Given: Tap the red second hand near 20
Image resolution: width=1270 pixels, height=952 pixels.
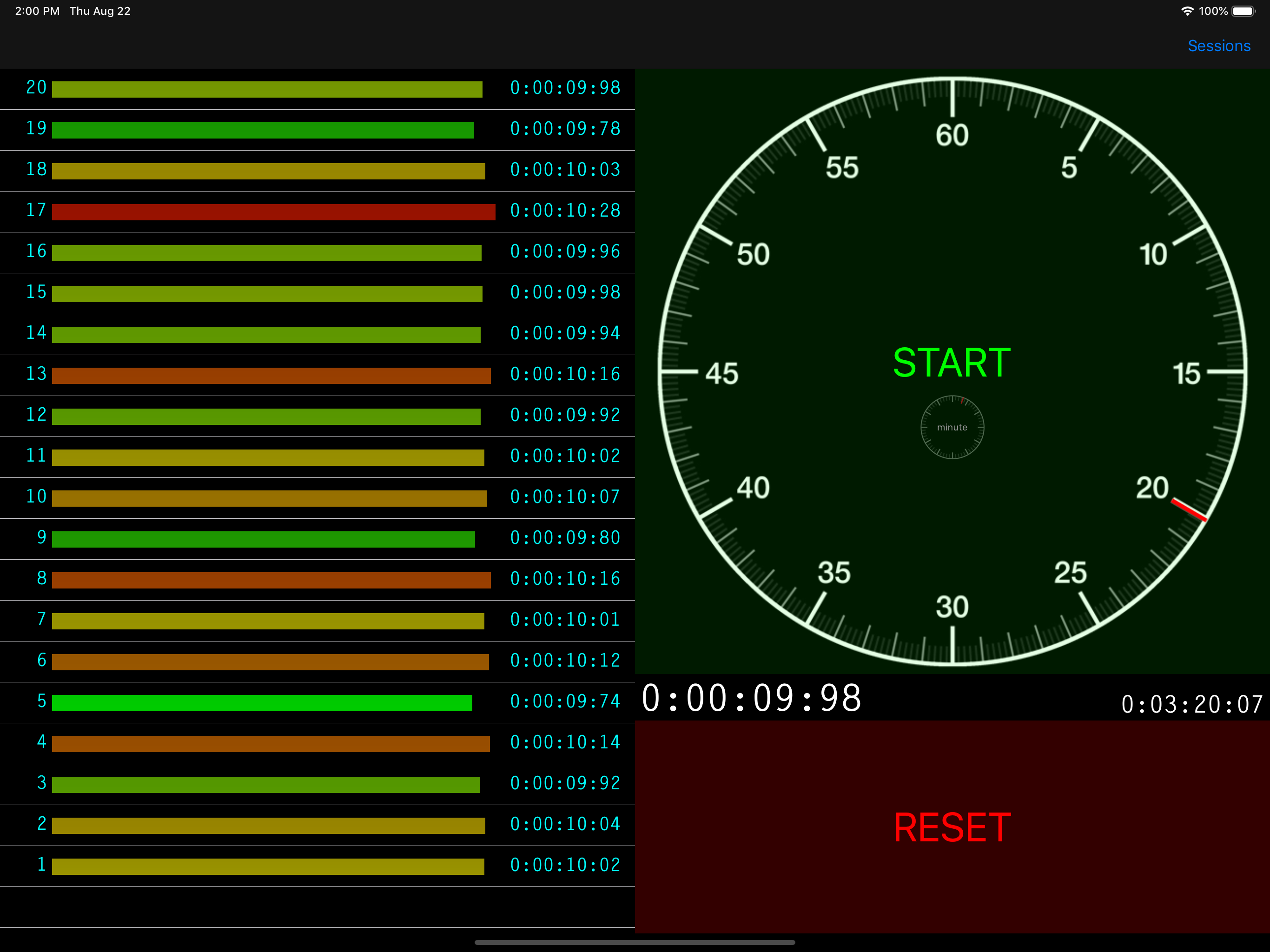Looking at the screenshot, I should point(1189,510).
